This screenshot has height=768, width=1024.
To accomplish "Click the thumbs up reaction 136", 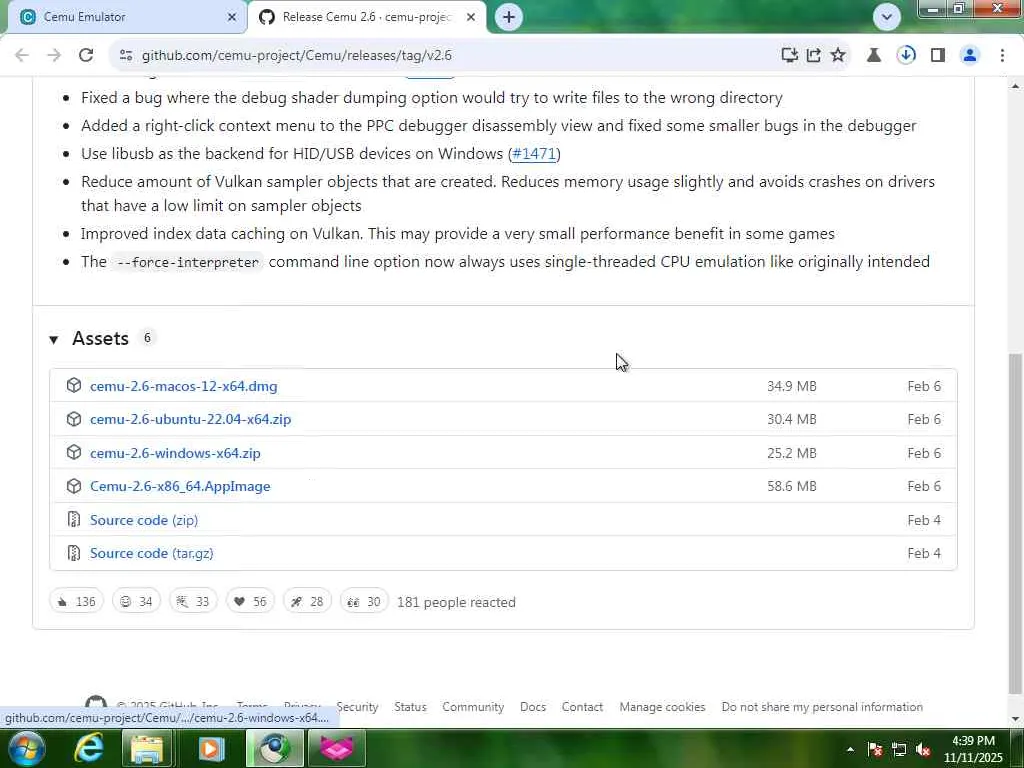I will [x=76, y=601].
